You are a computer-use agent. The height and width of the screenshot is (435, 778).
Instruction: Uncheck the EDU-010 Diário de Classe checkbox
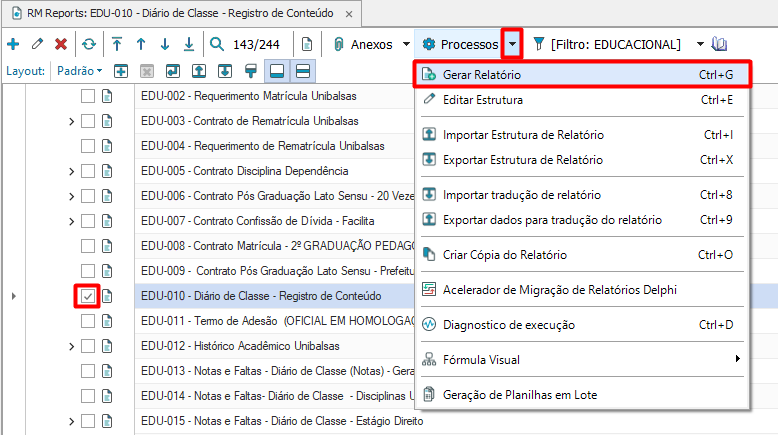[88, 296]
